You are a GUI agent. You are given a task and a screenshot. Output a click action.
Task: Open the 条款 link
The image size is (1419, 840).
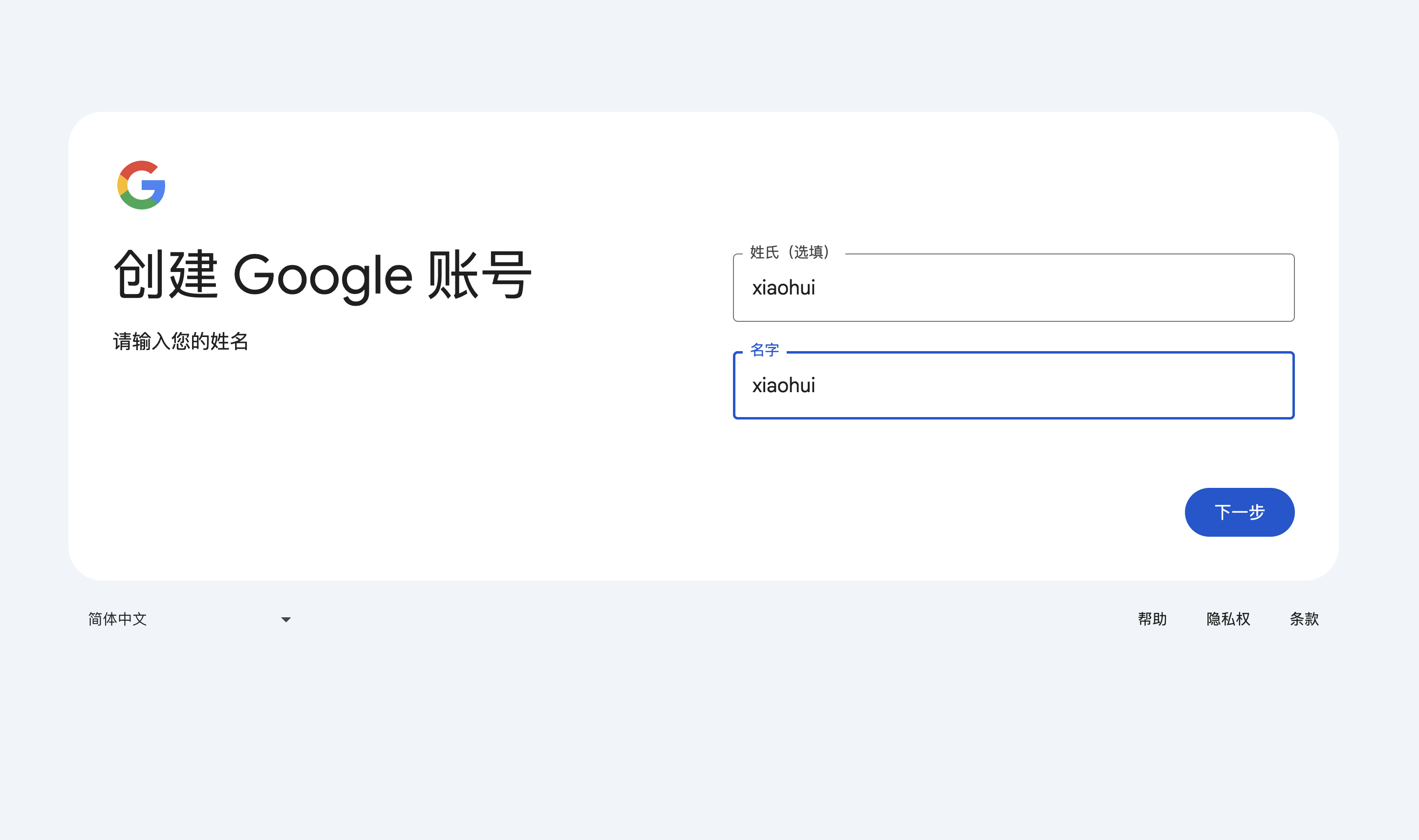[x=1304, y=619]
